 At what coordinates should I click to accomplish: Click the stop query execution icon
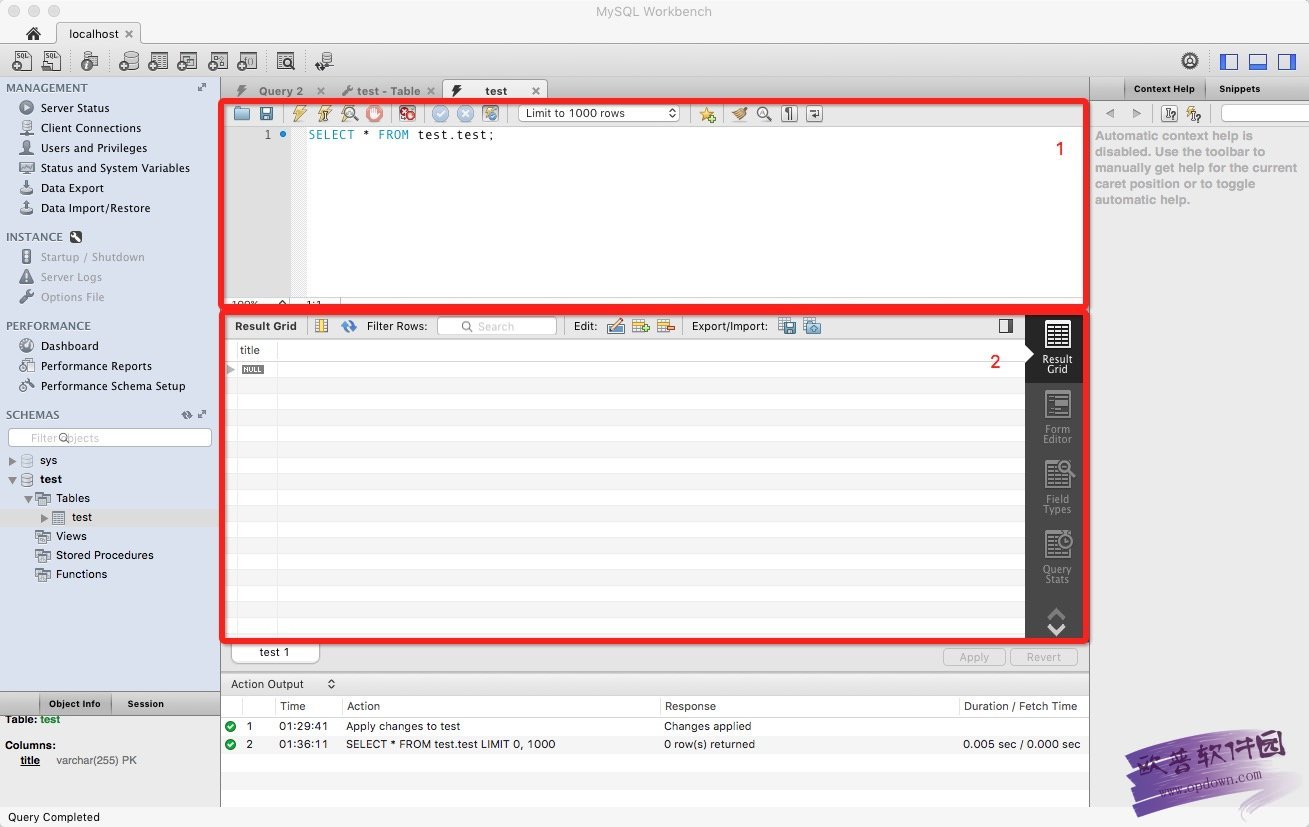374,113
